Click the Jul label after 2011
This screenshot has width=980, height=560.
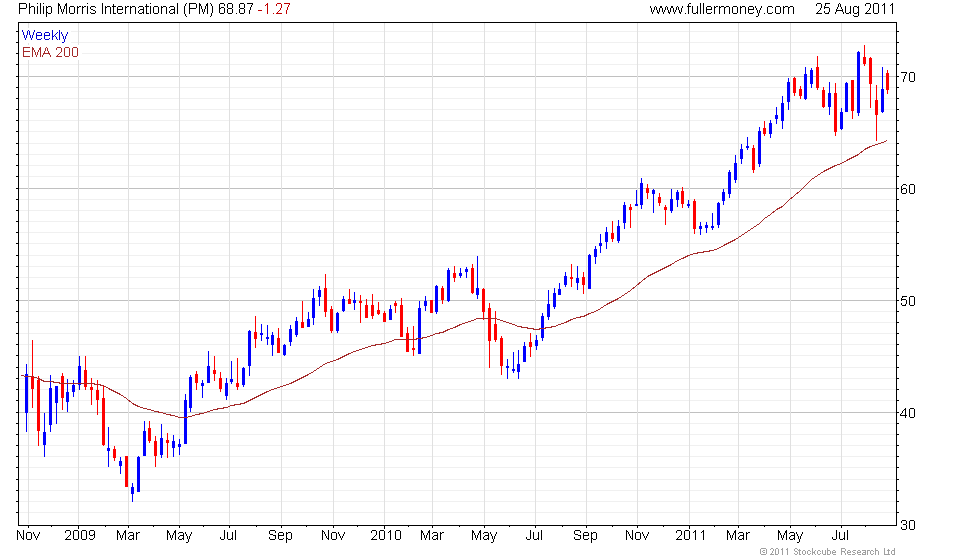pyautogui.click(x=841, y=536)
